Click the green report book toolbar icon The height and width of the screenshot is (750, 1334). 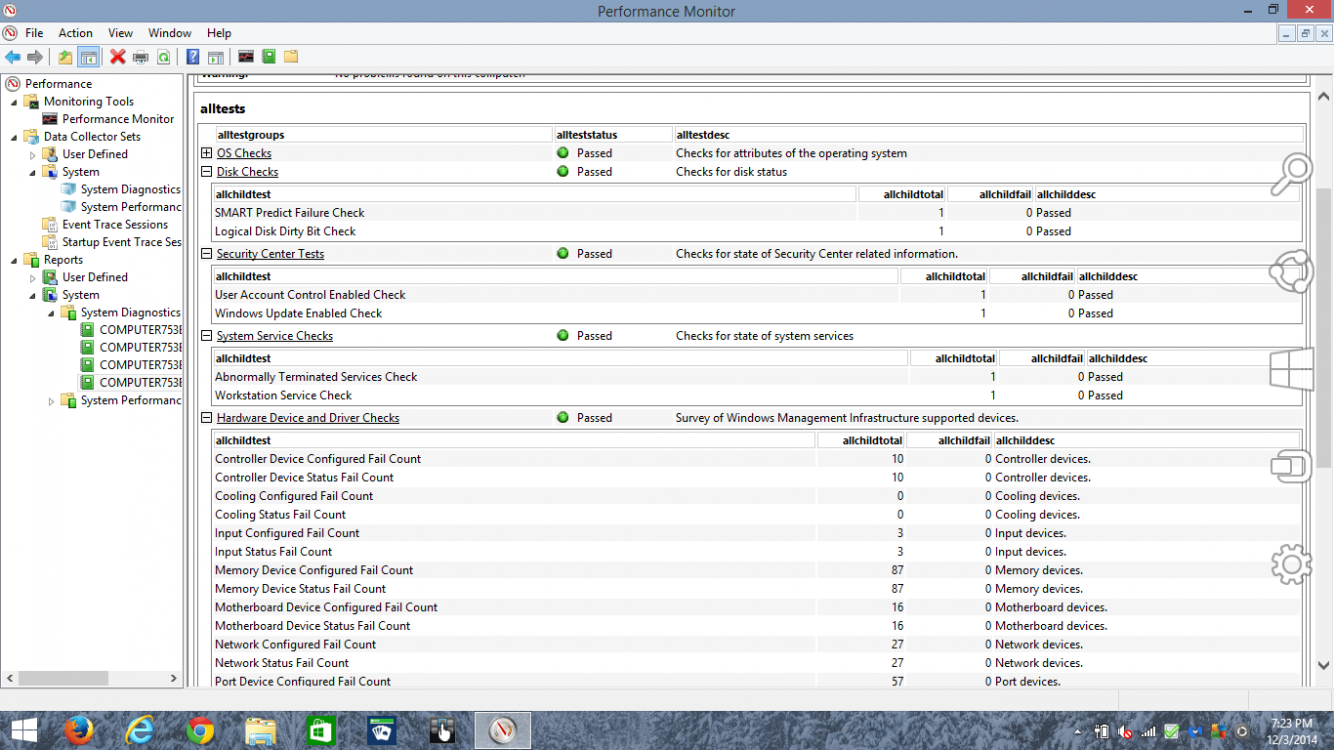[x=269, y=57]
